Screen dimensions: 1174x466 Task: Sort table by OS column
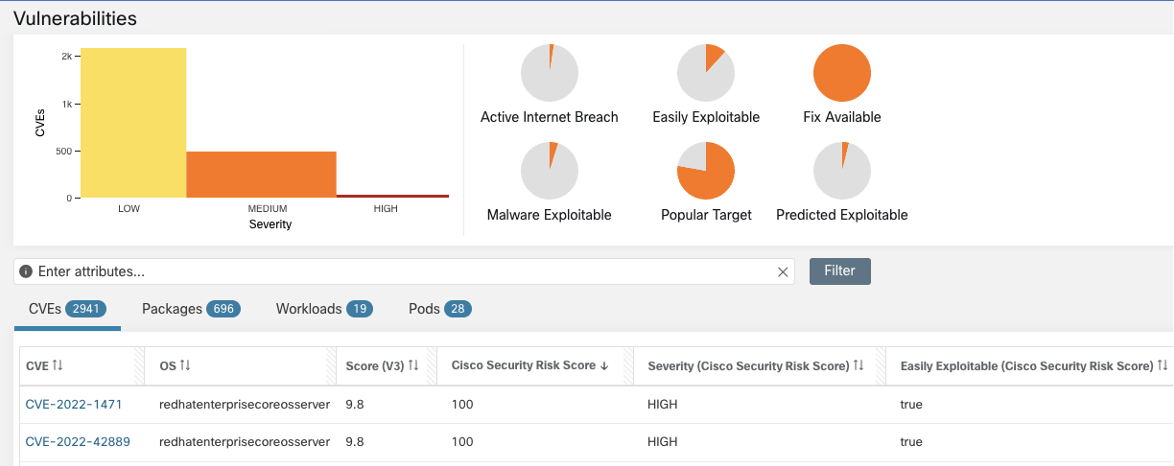click(185, 366)
